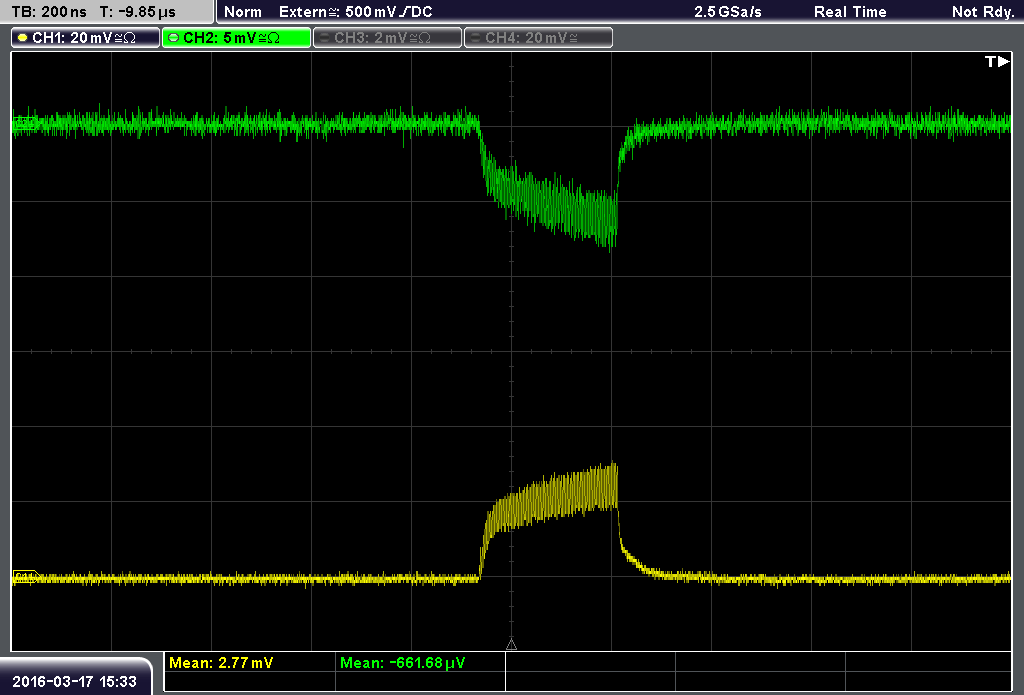Select the CH1 20 mV channel button
Image resolution: width=1024 pixels, height=695 pixels.
point(86,38)
